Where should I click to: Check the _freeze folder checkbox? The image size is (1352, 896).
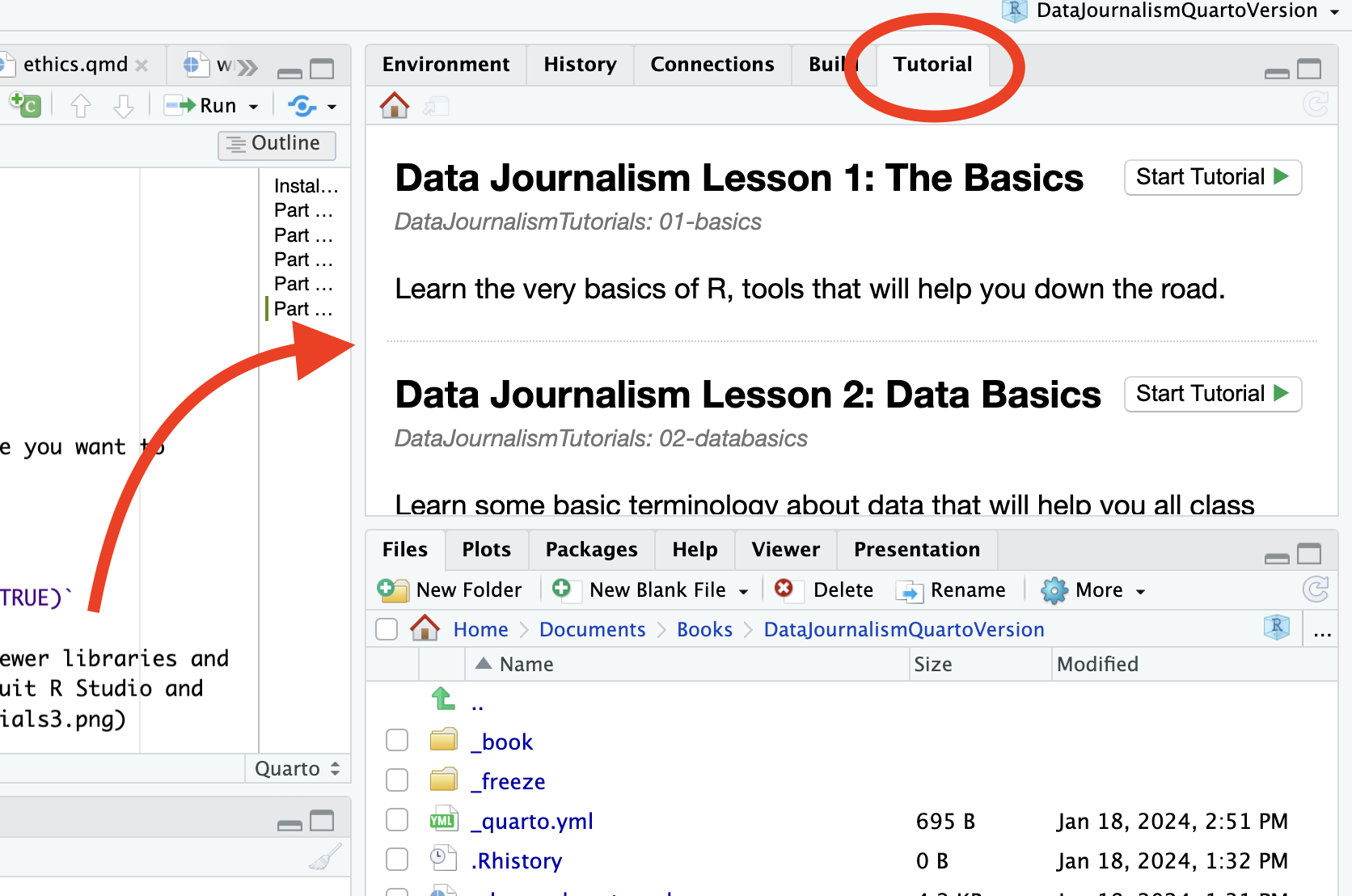(397, 780)
